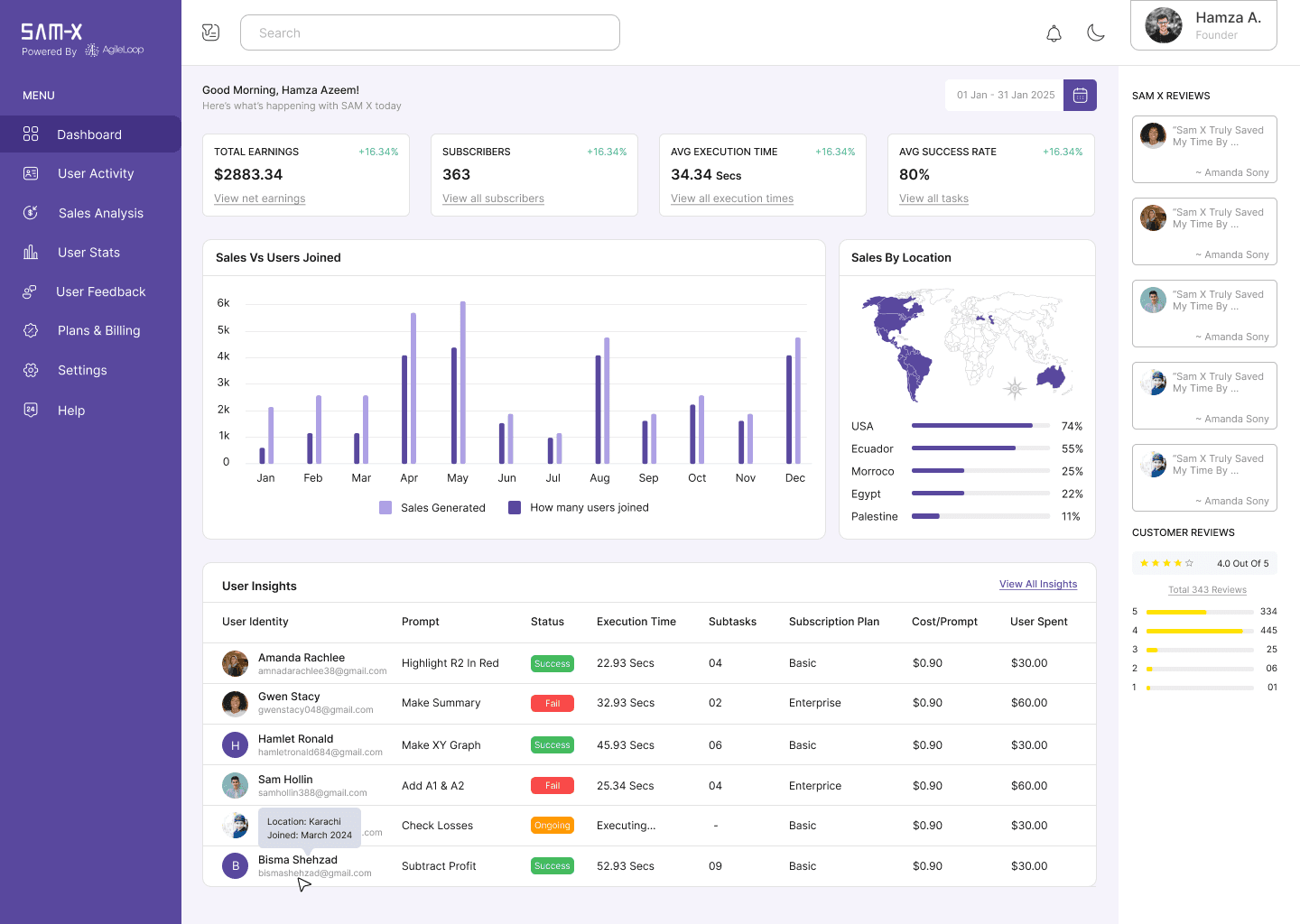This screenshot has height=924, width=1300.
Task: Click Fail status badge for Gwen Stacy
Action: pos(552,703)
